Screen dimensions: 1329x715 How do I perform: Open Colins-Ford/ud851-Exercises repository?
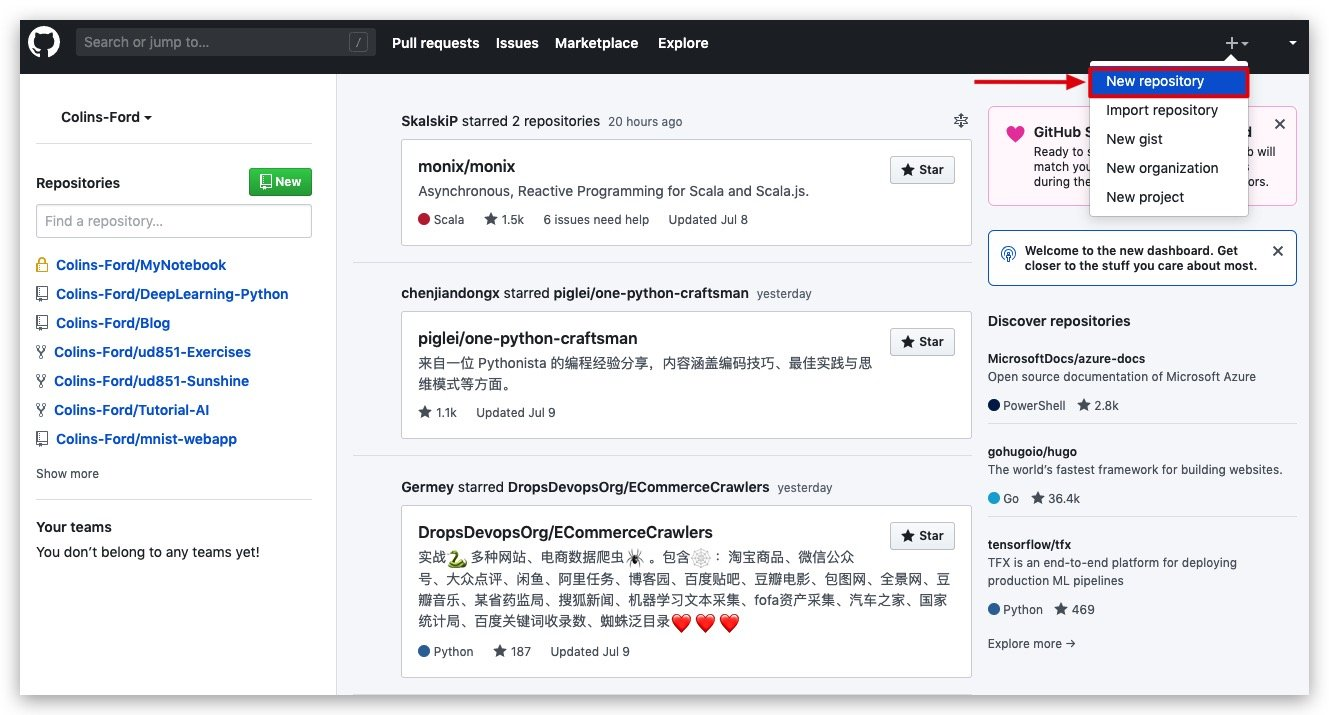pyautogui.click(x=152, y=352)
